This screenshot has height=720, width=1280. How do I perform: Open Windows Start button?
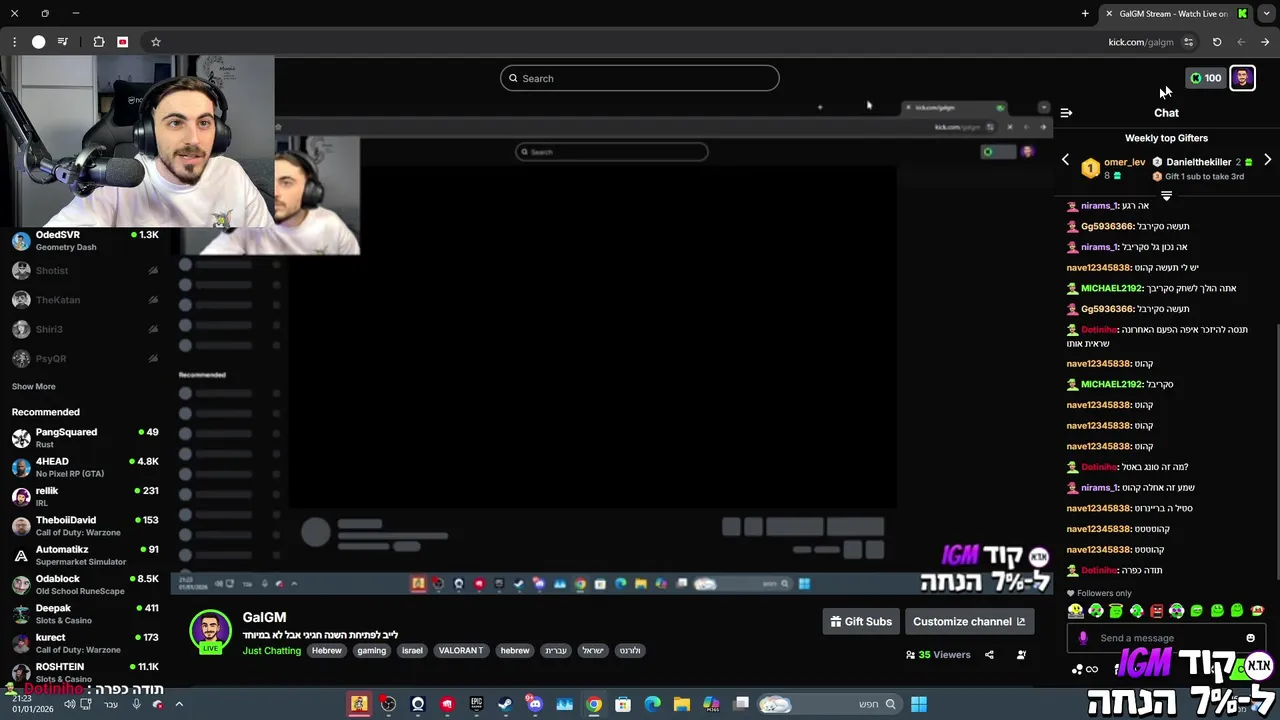pyautogui.click(x=918, y=704)
